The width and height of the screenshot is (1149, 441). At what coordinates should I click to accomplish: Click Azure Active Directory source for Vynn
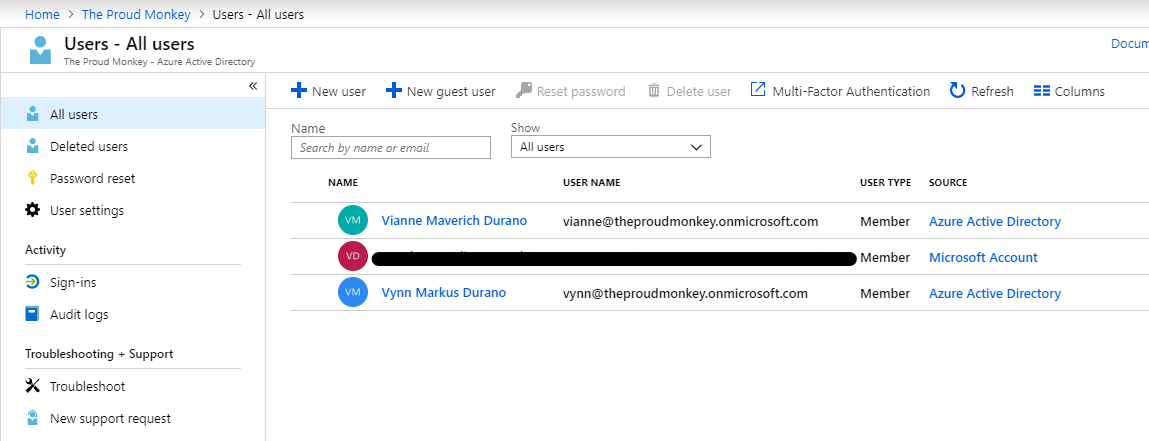(x=994, y=293)
